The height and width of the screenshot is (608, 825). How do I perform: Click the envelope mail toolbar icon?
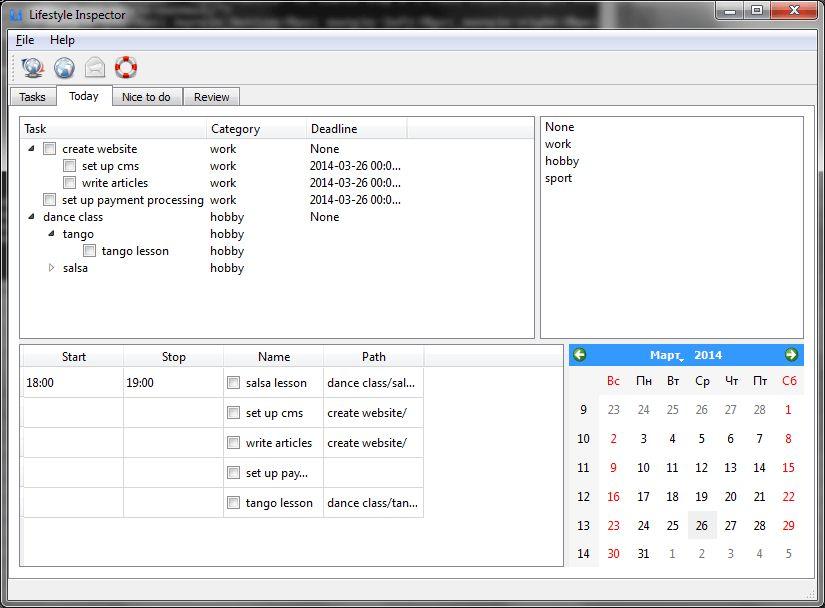(x=95, y=68)
